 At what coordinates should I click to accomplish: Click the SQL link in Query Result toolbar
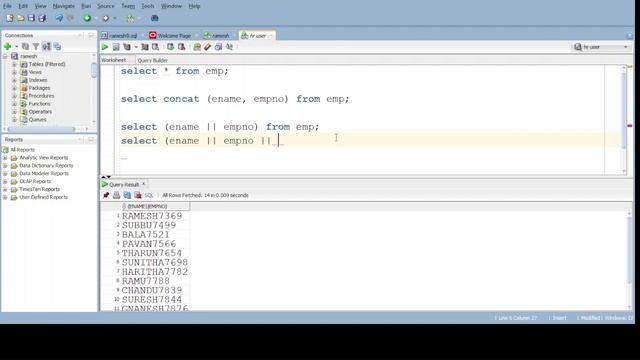(149, 195)
